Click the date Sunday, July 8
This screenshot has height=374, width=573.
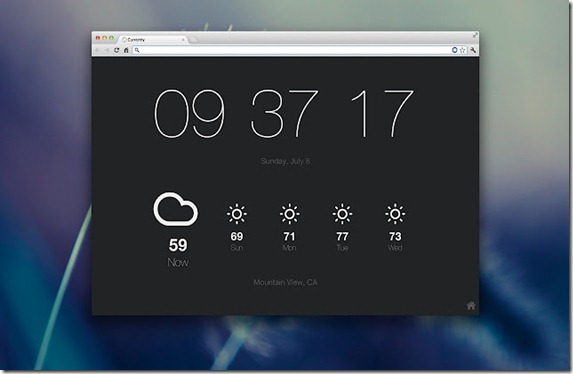[x=285, y=161]
